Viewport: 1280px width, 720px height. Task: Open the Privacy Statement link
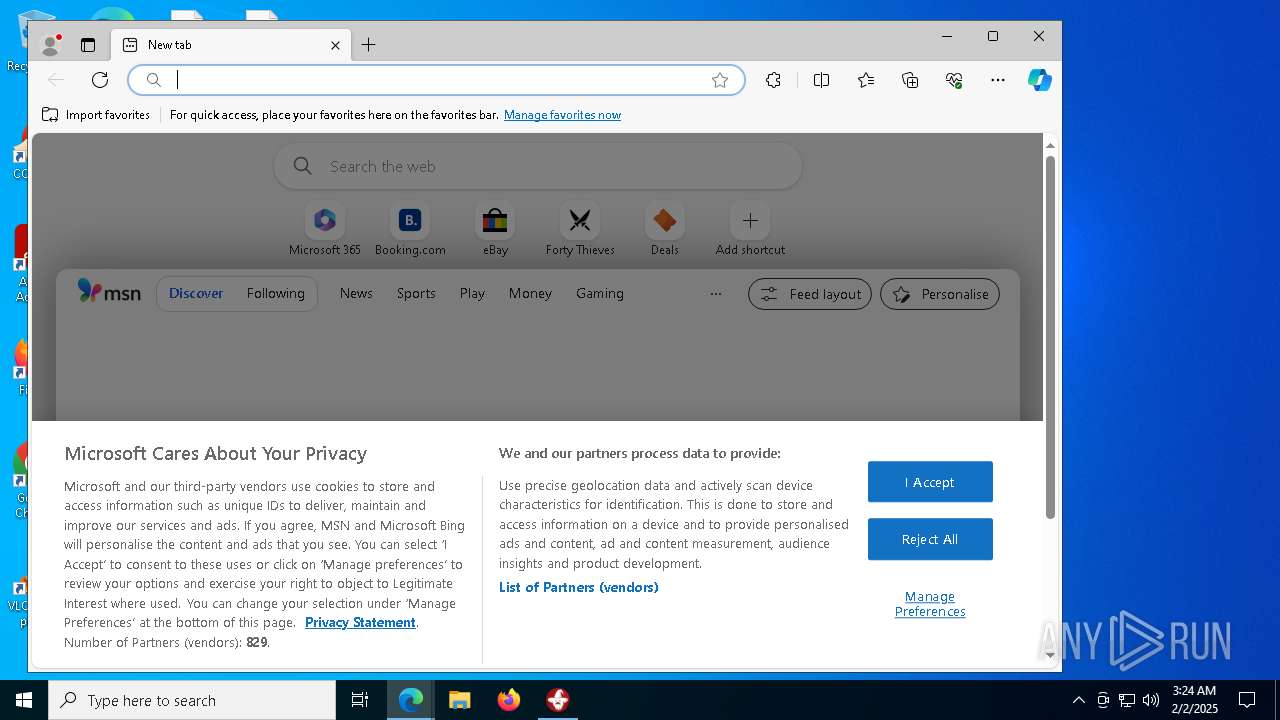[360, 622]
